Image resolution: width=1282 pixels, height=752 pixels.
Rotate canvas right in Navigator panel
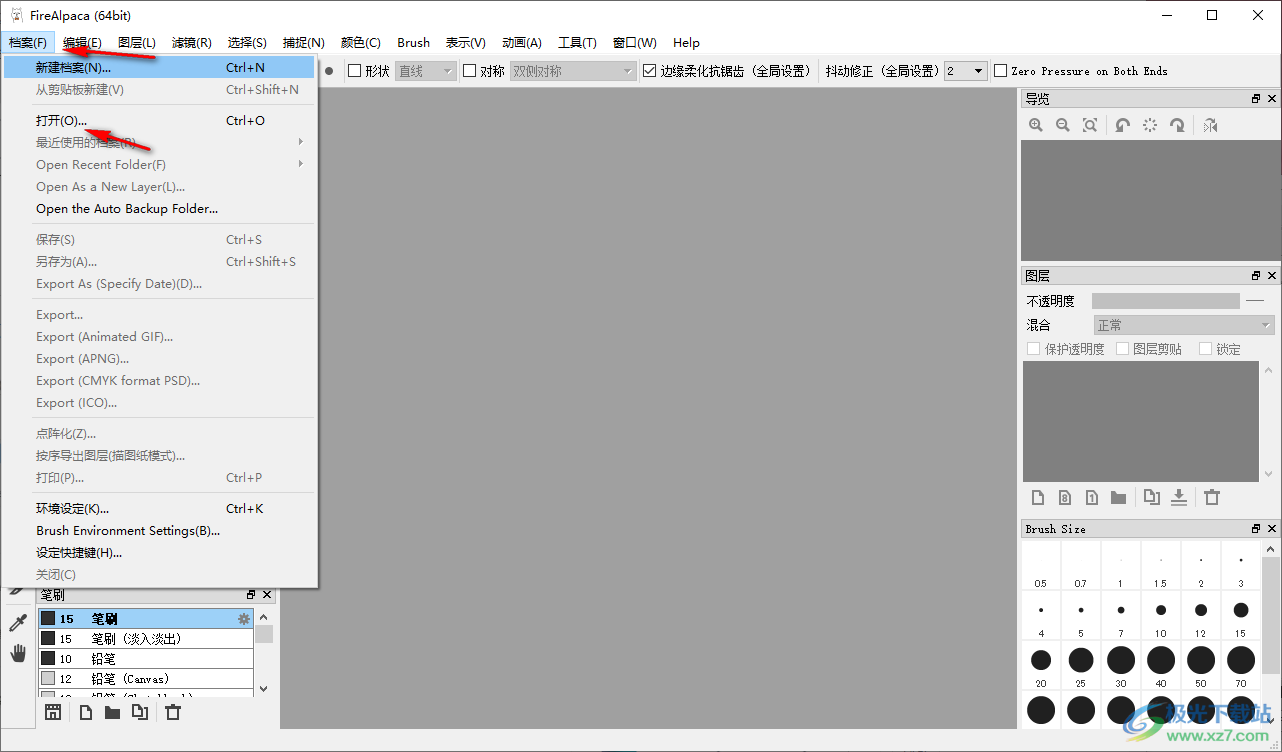click(1177, 125)
